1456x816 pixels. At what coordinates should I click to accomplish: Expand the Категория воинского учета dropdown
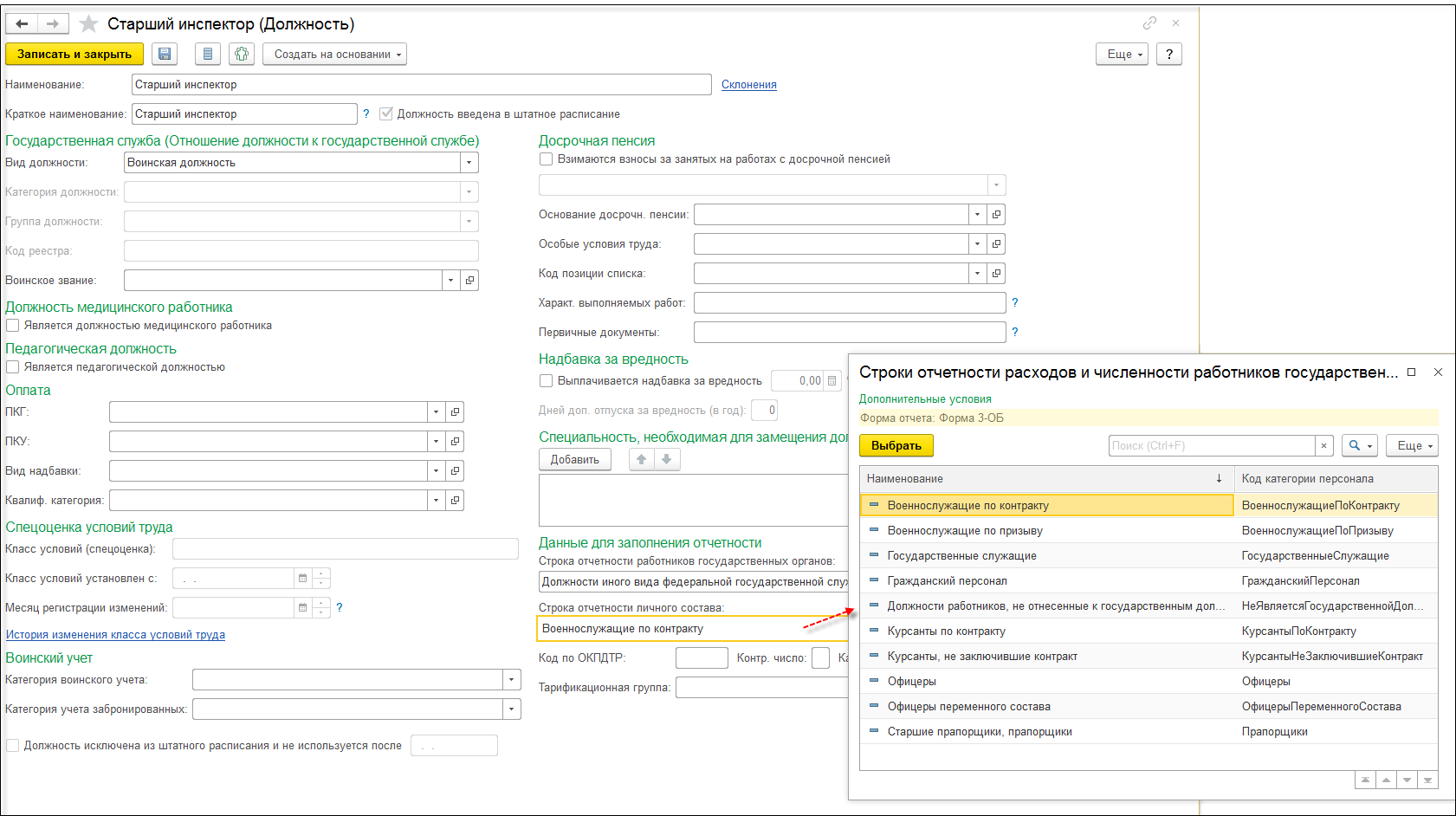point(512,679)
